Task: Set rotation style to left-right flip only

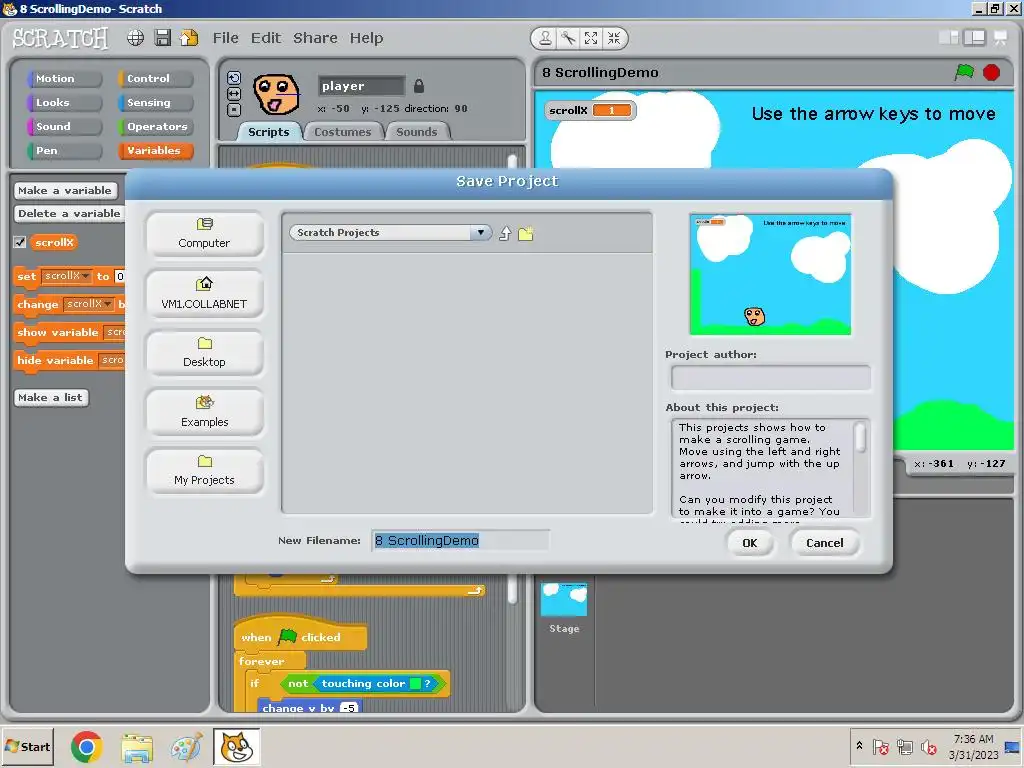Action: tap(234, 94)
